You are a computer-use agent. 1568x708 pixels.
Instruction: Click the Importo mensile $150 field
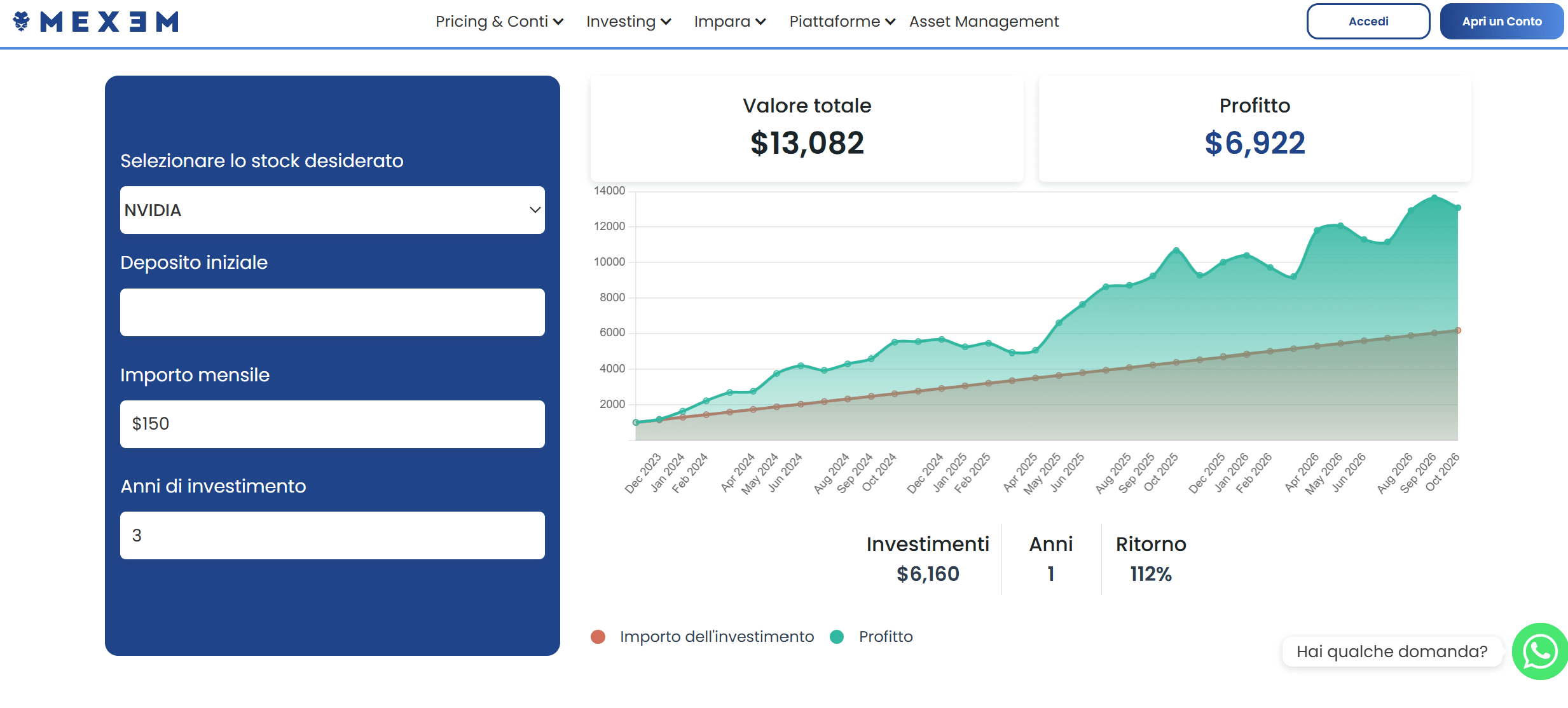[333, 424]
